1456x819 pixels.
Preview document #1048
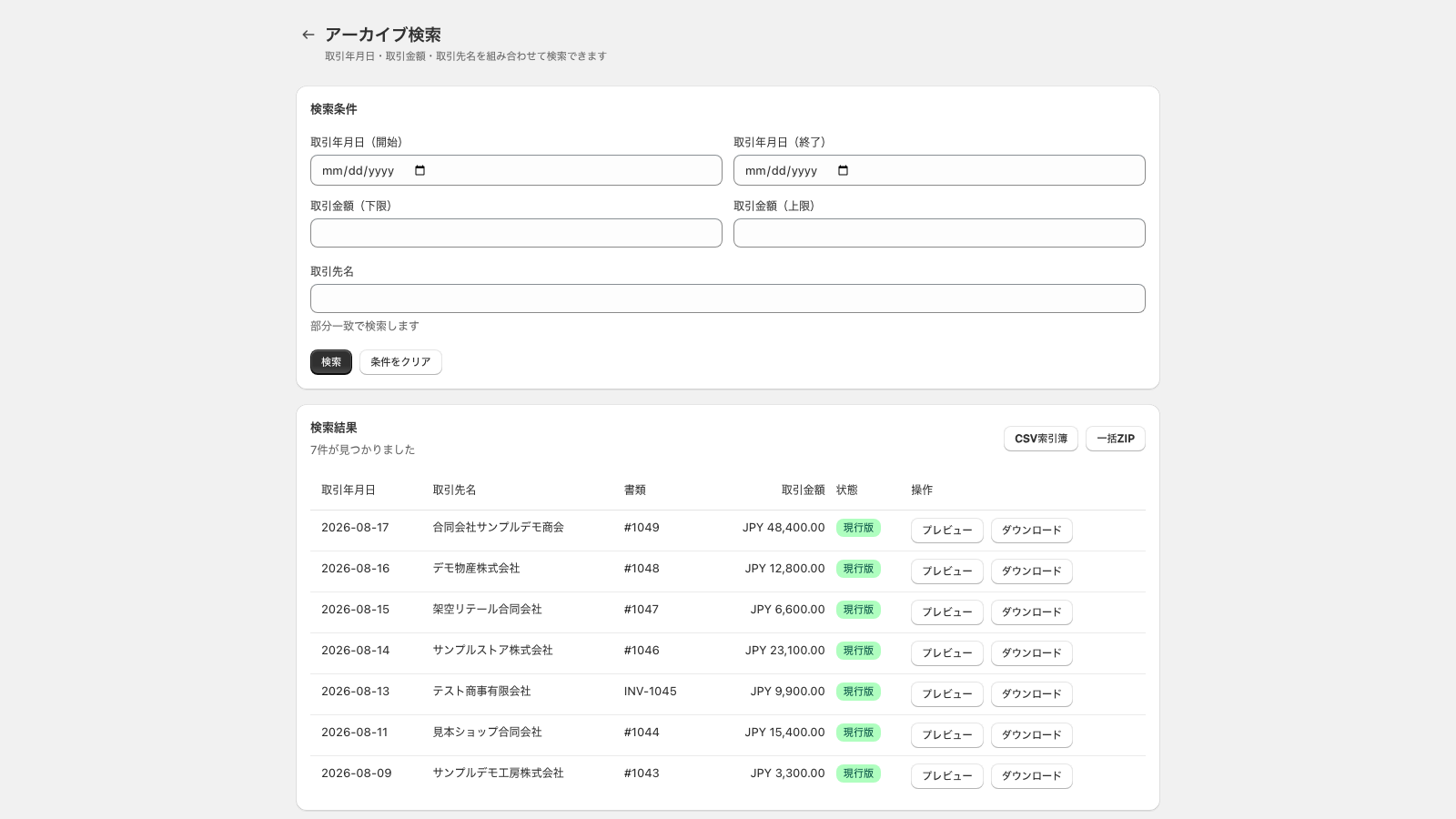pyautogui.click(x=947, y=571)
